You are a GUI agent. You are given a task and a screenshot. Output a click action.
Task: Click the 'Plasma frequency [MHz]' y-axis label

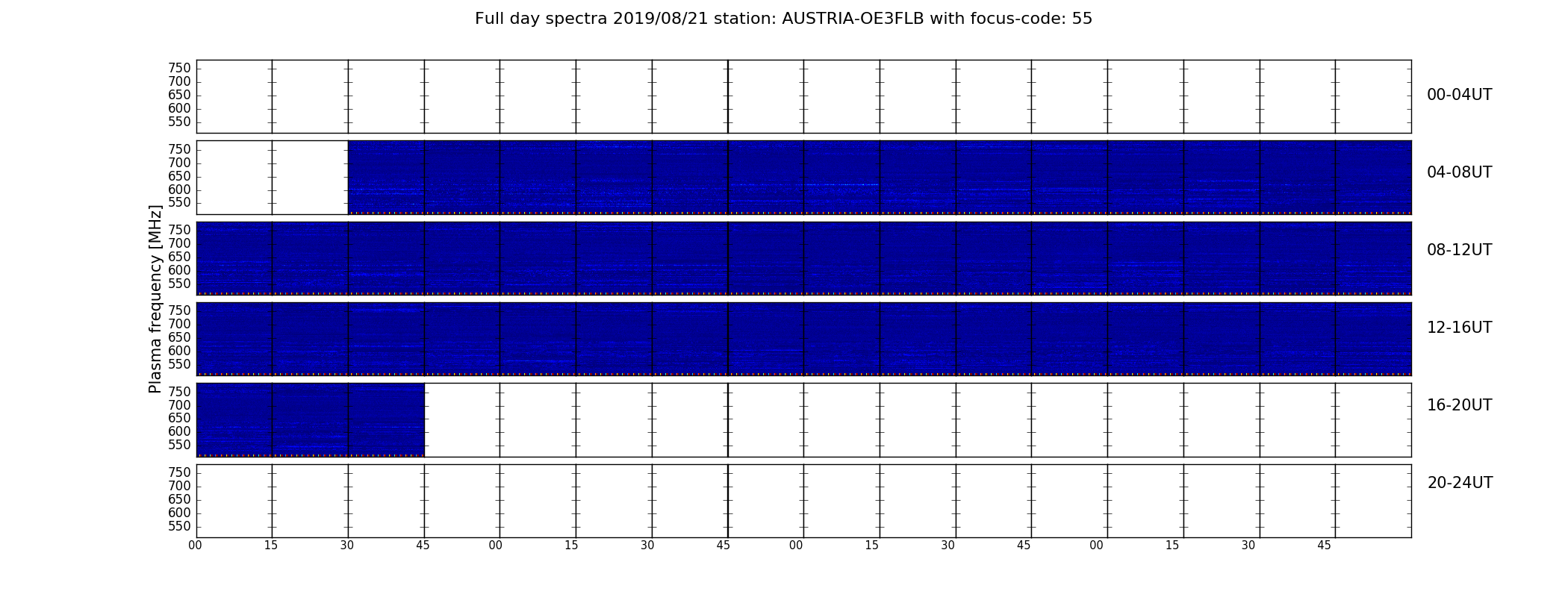click(x=155, y=298)
